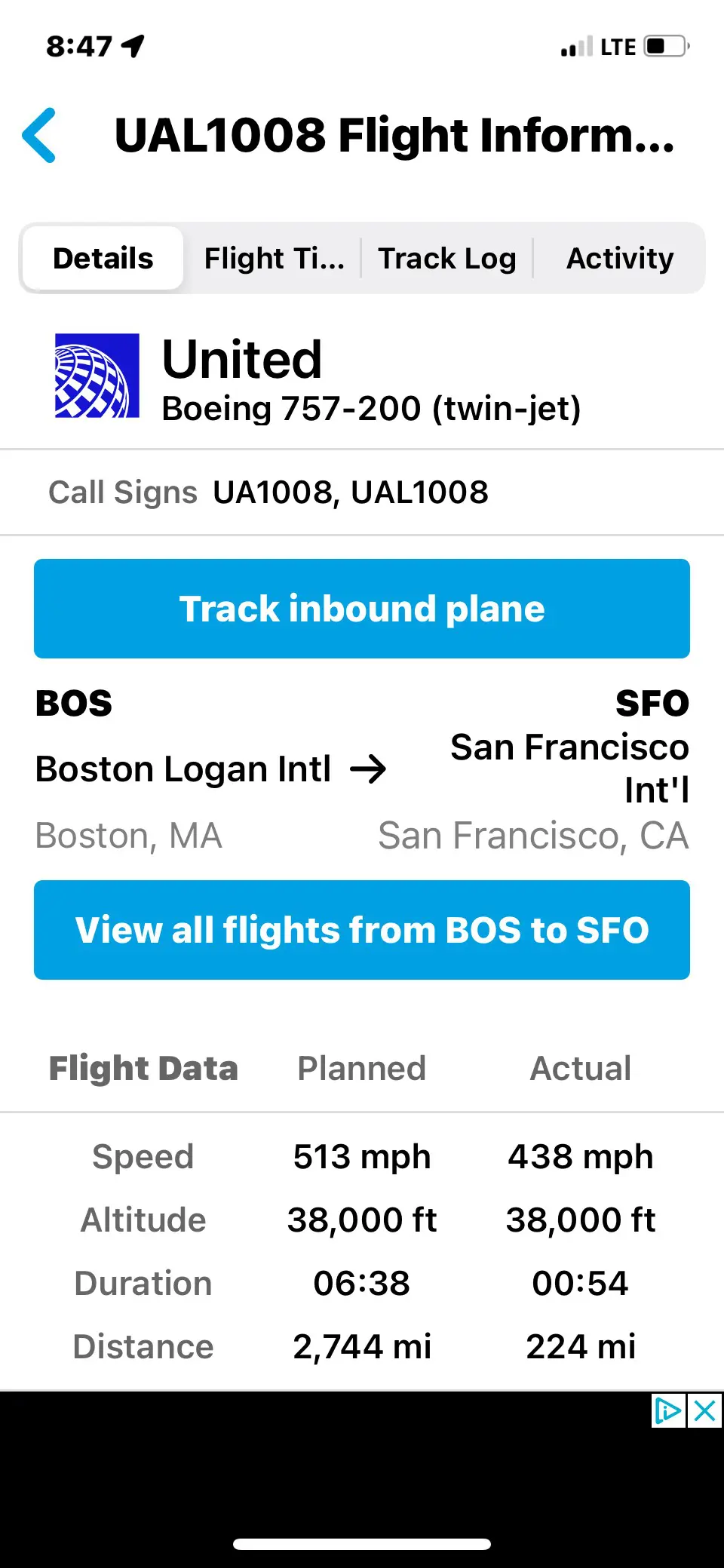Tap the AdChoices info icon

click(668, 1410)
